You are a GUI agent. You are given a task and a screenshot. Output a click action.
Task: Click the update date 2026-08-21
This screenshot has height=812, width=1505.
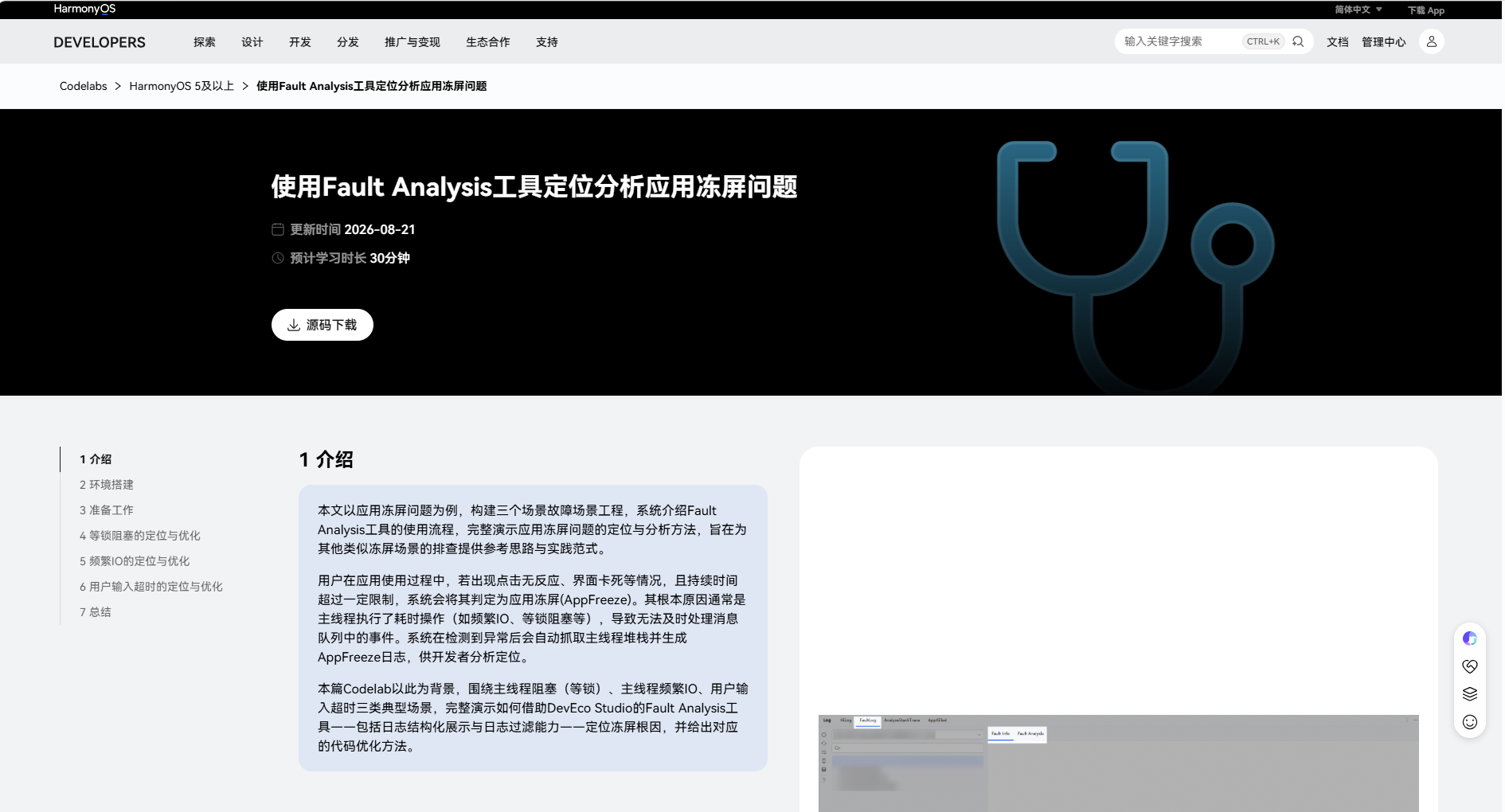click(380, 229)
